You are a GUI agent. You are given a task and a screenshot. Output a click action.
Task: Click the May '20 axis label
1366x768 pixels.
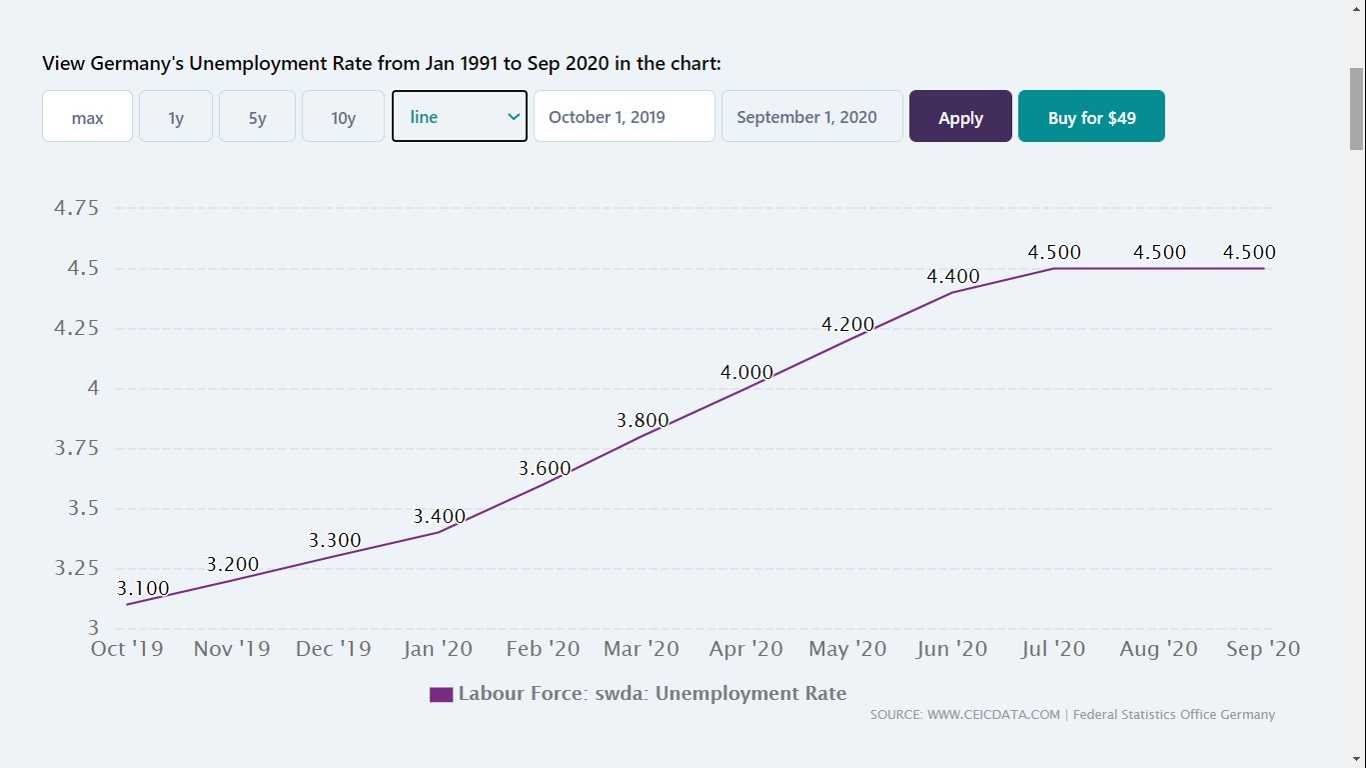(847, 648)
